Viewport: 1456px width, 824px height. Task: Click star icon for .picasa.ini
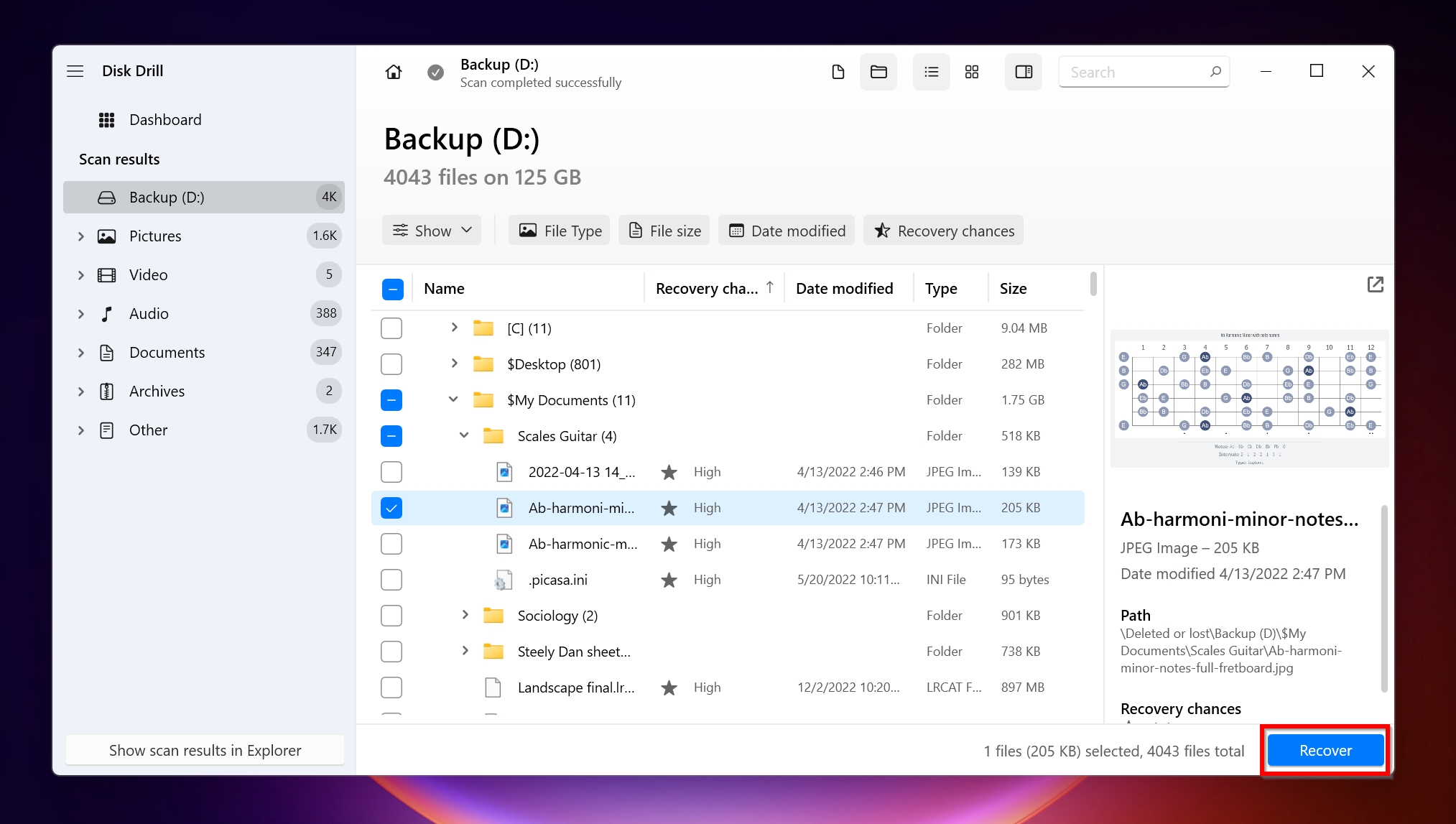[x=669, y=580]
